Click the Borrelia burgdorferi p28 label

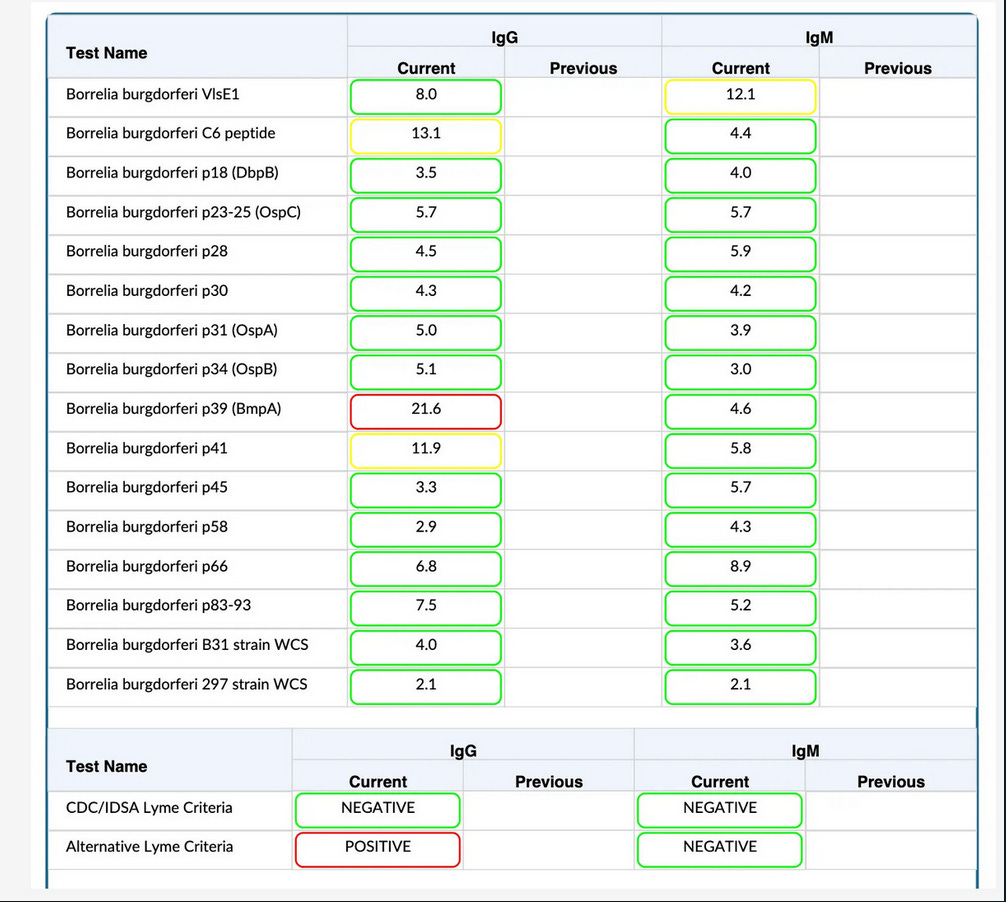coord(147,251)
